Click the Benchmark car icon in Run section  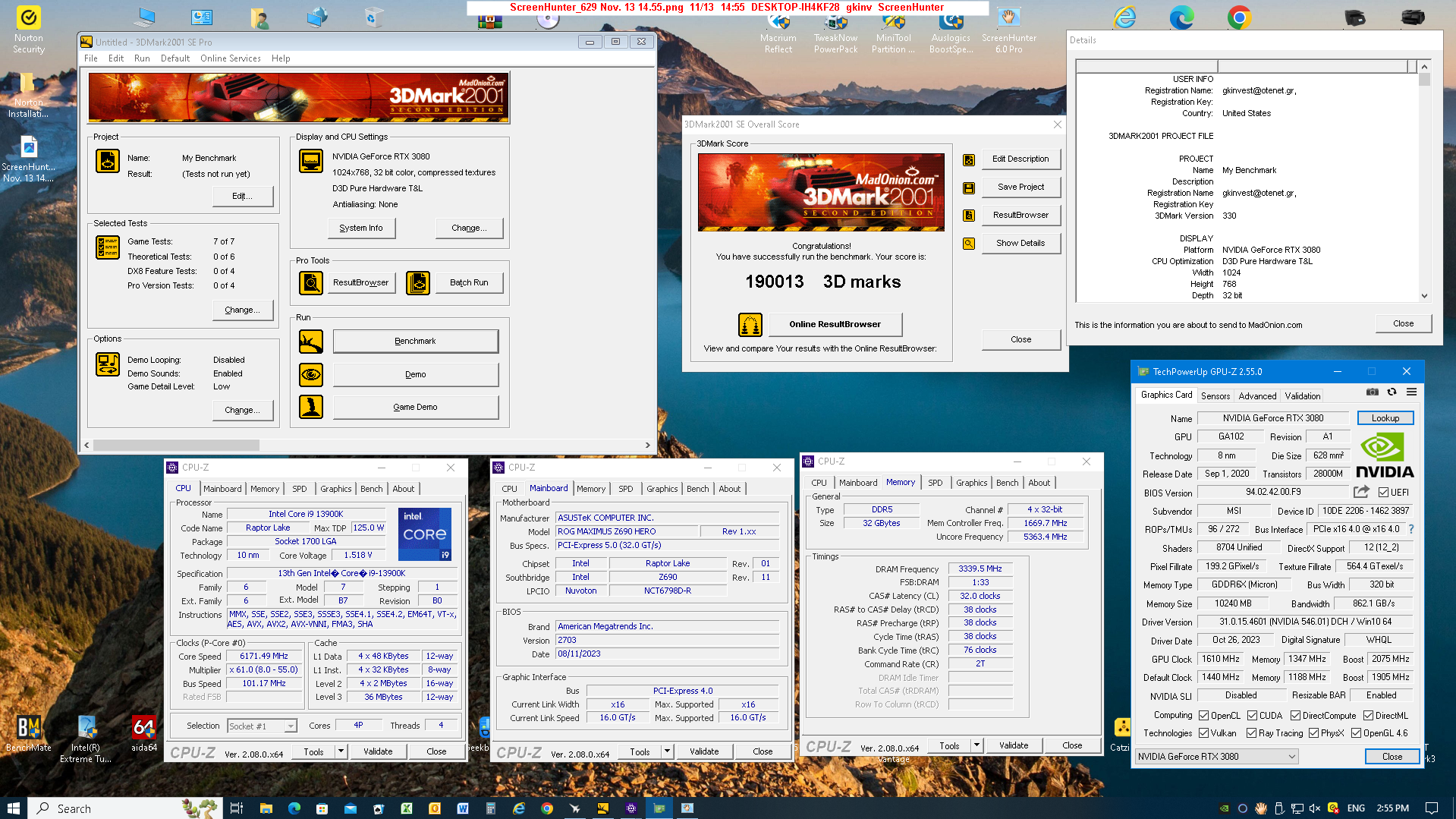pos(311,342)
